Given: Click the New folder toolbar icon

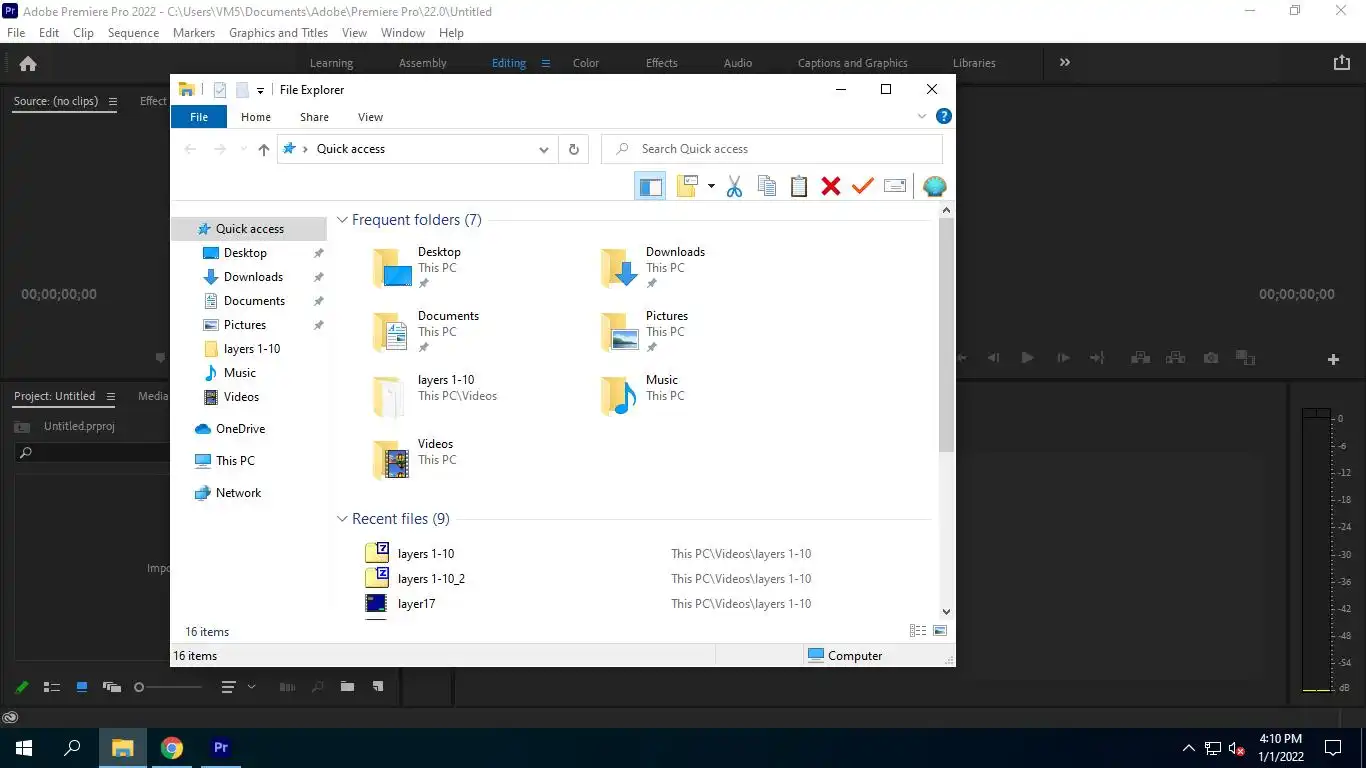Looking at the screenshot, I should click(x=687, y=186).
